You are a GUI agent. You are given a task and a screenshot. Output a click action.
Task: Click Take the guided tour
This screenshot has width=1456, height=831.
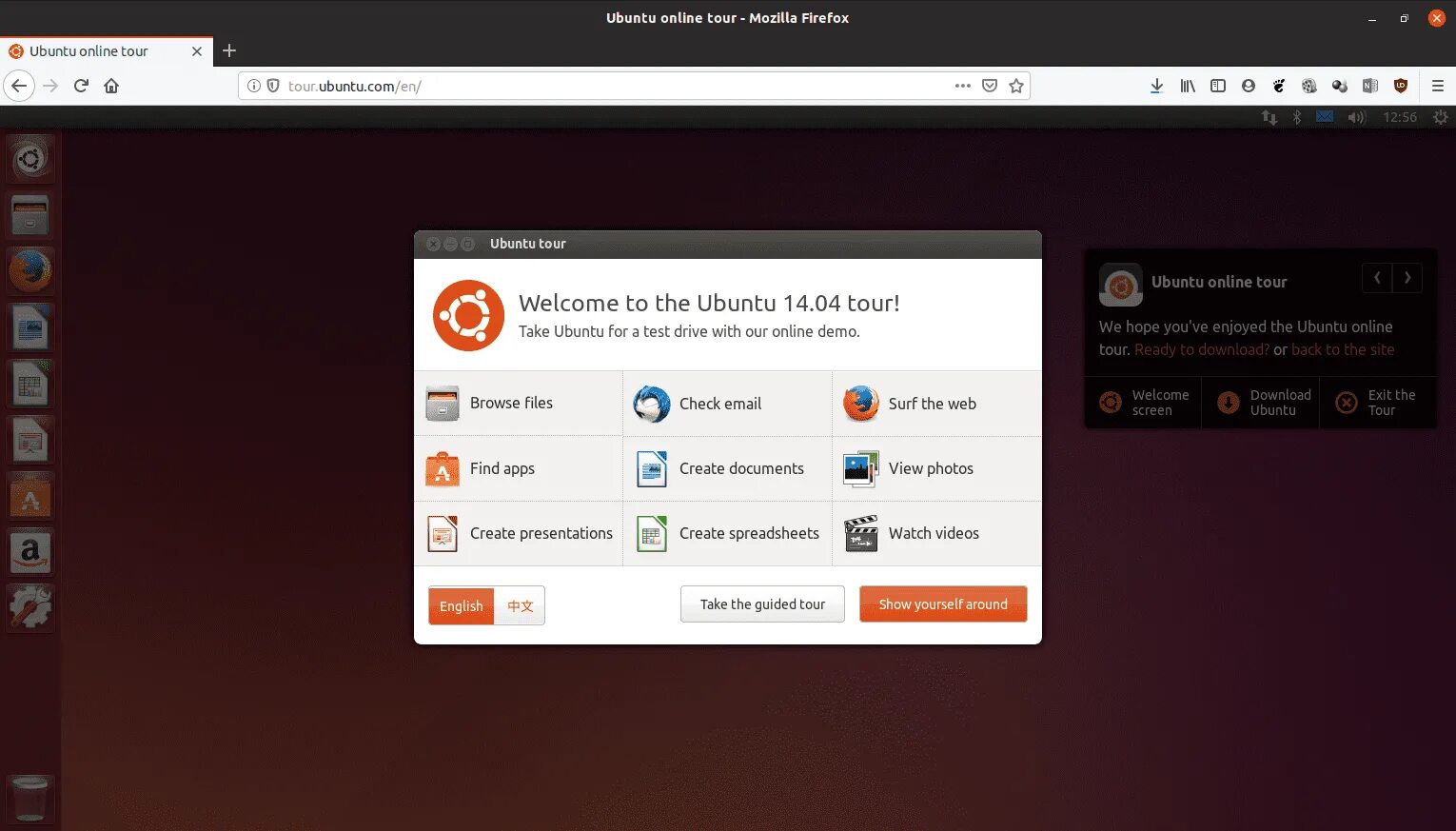coord(762,604)
